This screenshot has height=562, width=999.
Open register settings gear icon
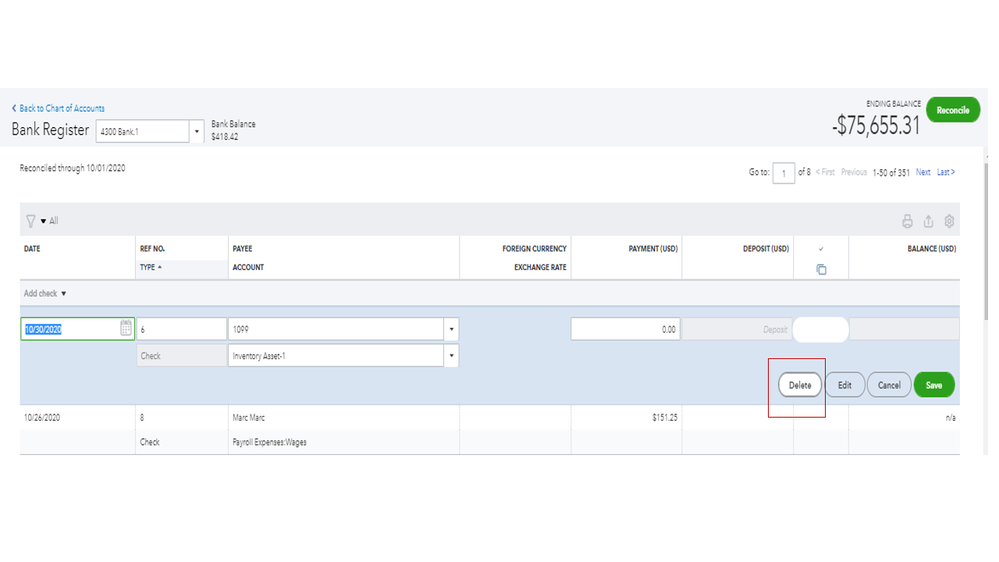949,221
